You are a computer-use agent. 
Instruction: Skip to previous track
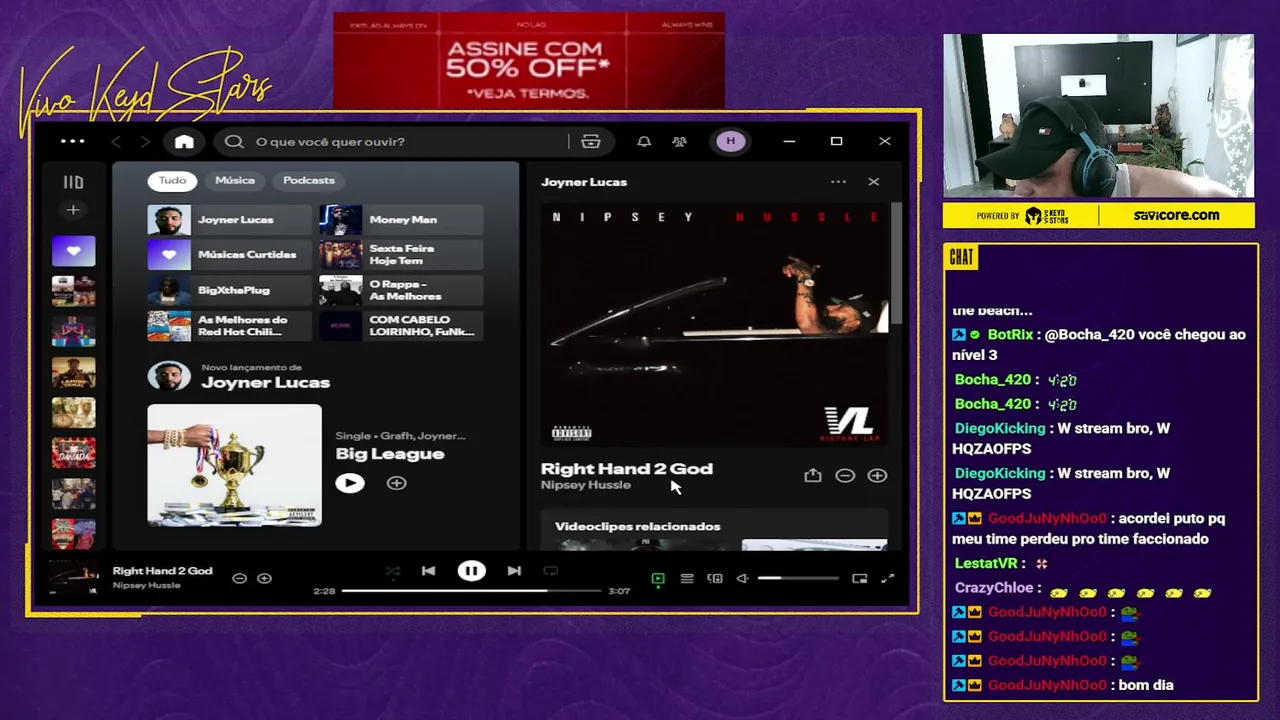point(428,571)
